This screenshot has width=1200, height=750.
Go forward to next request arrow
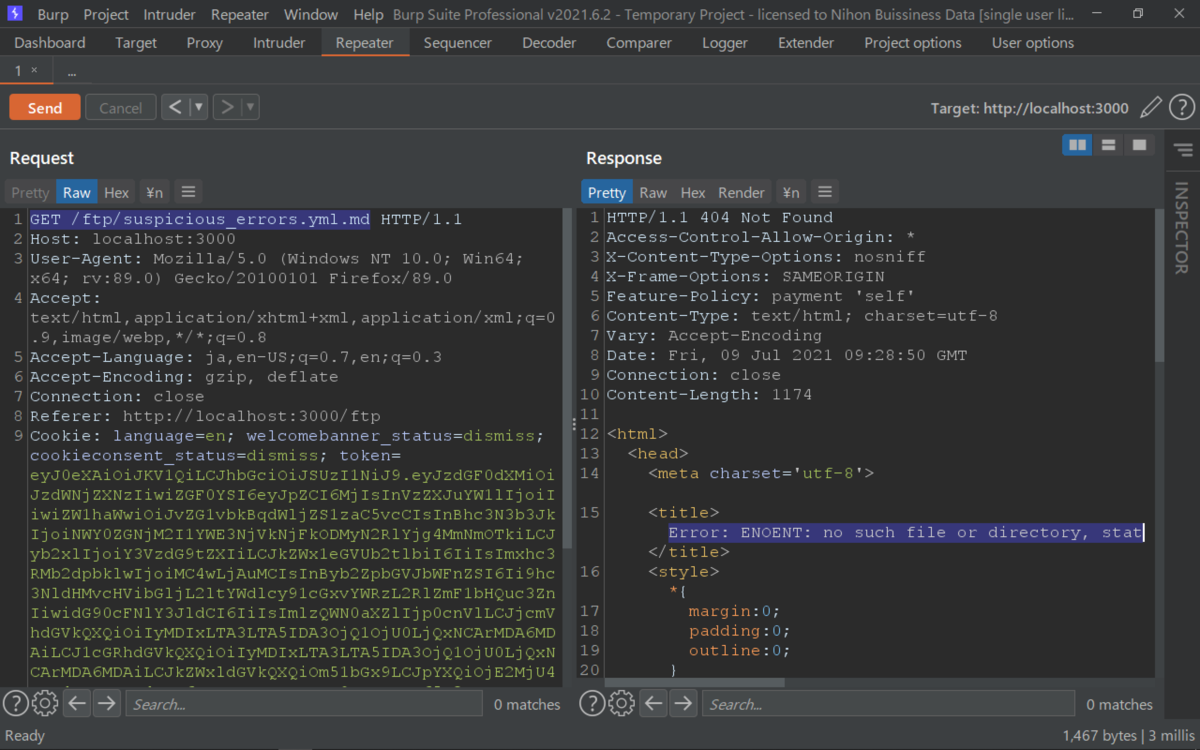coord(227,107)
